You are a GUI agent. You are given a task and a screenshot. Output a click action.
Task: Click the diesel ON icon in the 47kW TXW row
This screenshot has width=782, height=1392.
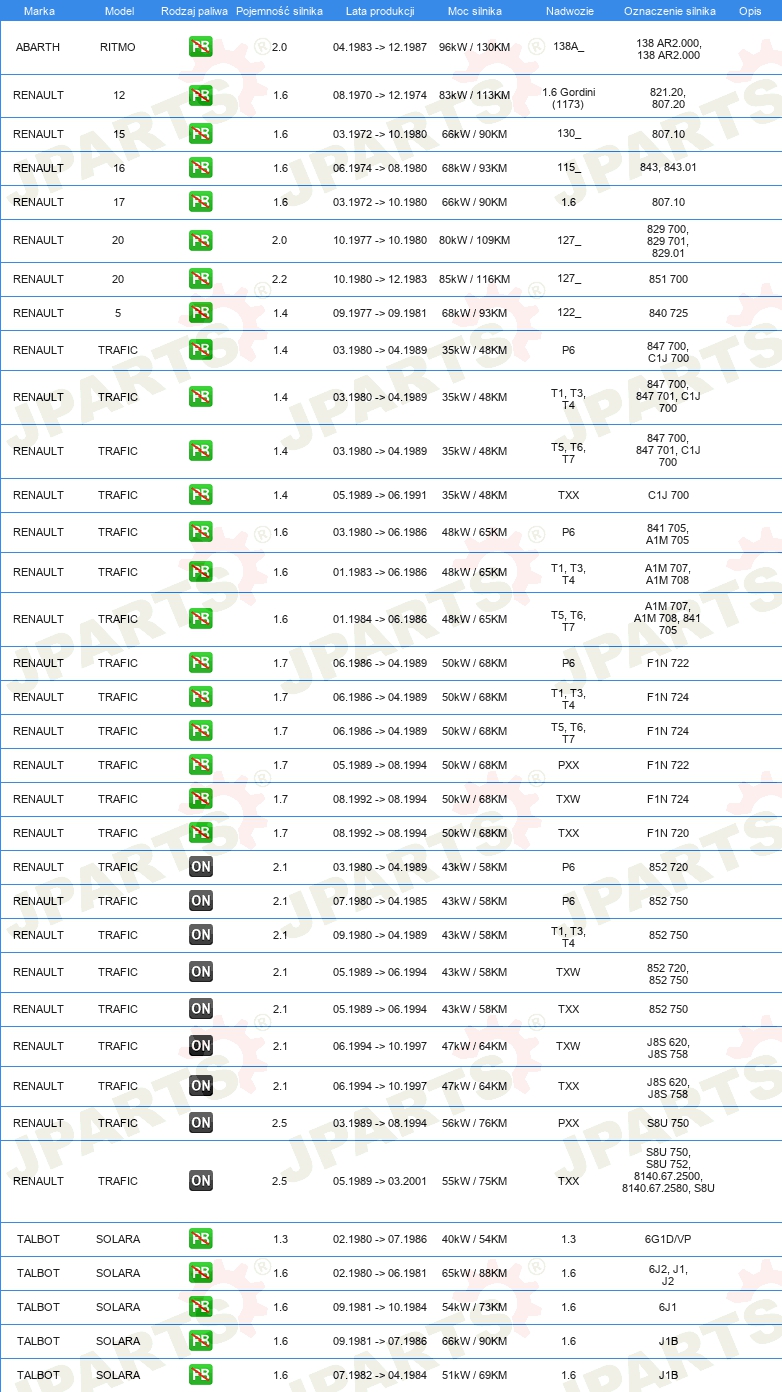click(x=200, y=1046)
